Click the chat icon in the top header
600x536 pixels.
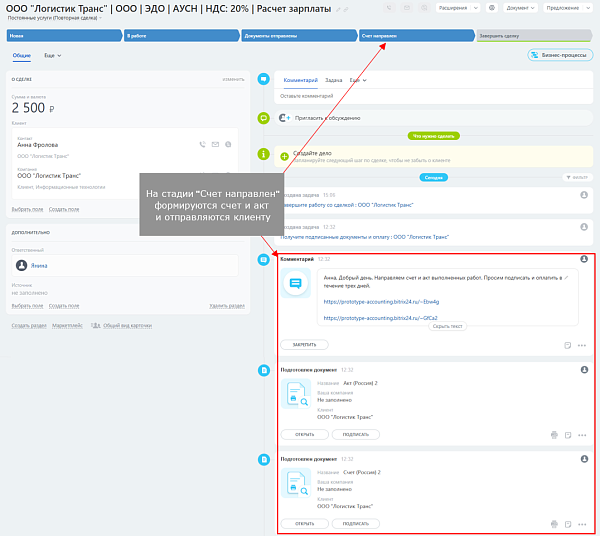point(424,8)
